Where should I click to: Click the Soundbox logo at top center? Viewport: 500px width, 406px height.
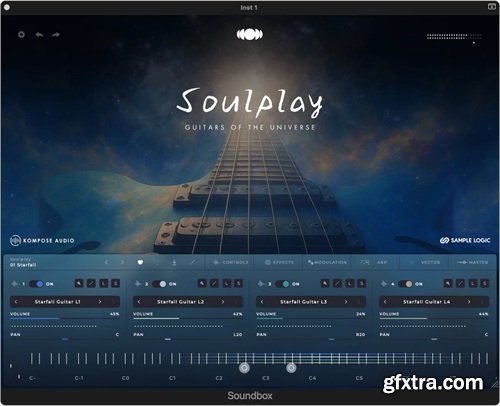point(250,34)
